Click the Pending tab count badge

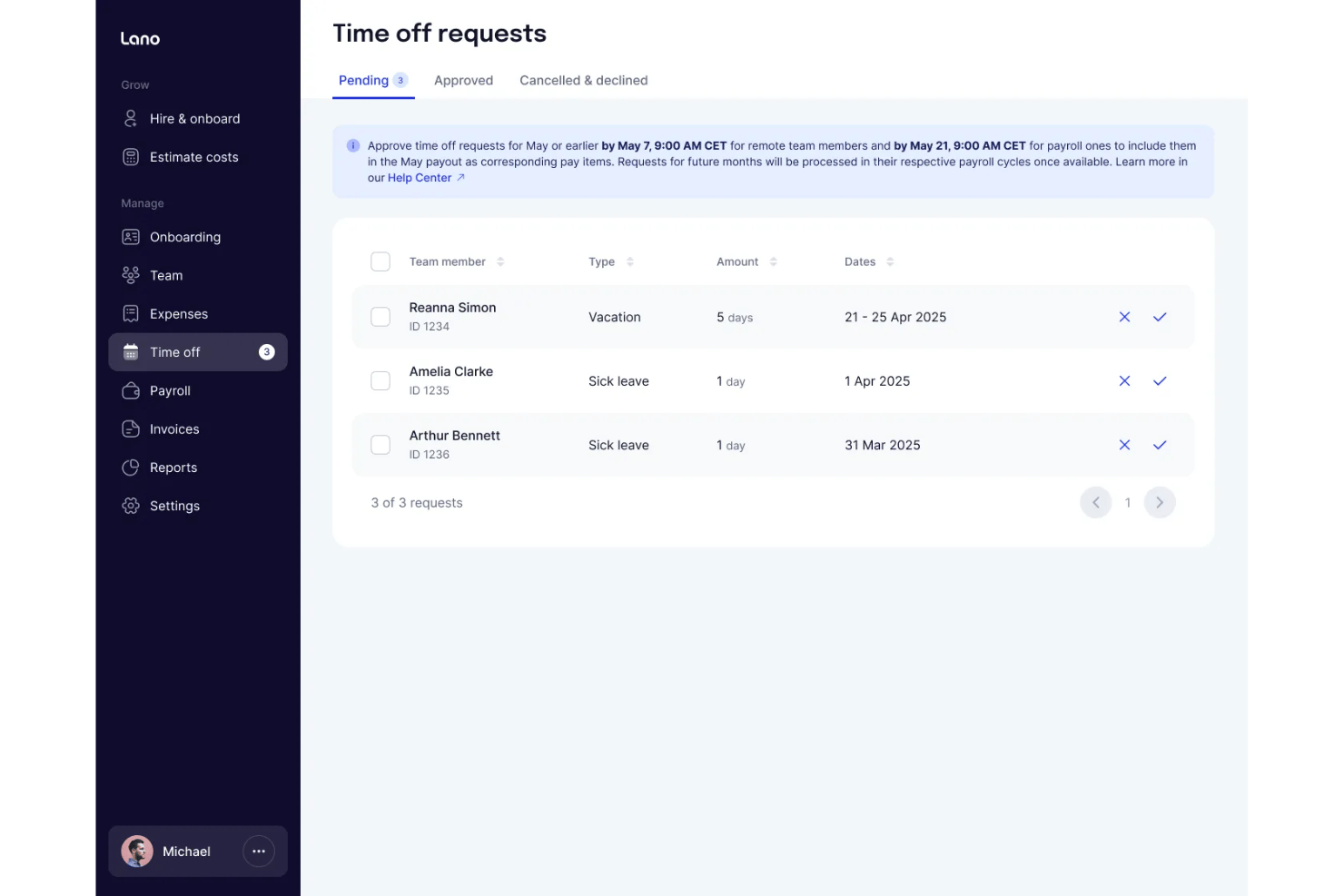400,80
